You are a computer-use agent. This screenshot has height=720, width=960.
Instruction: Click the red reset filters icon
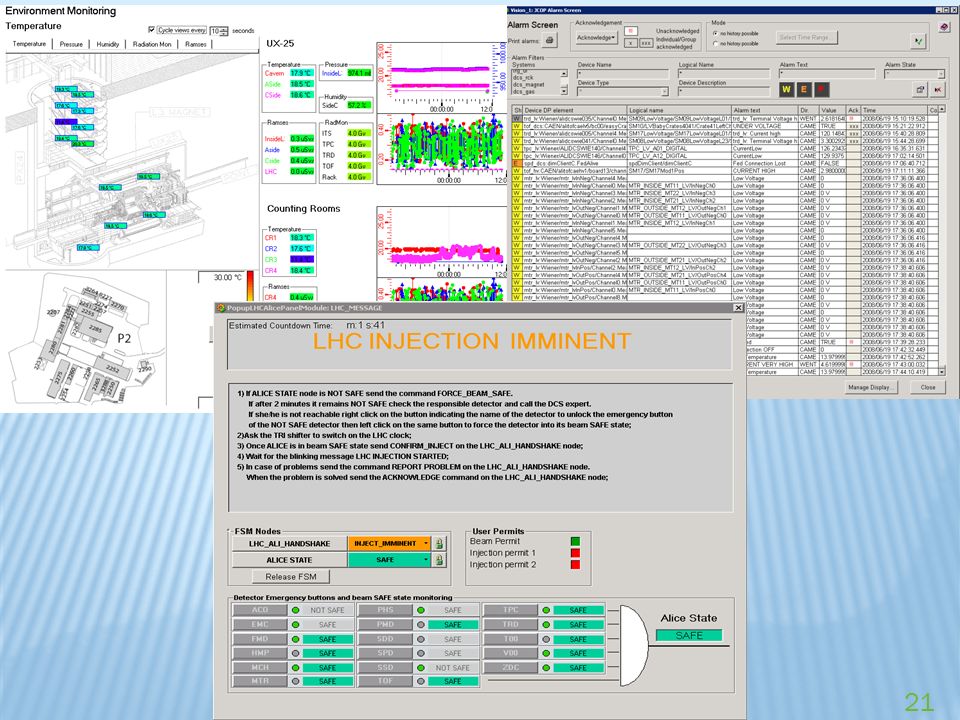point(937,89)
